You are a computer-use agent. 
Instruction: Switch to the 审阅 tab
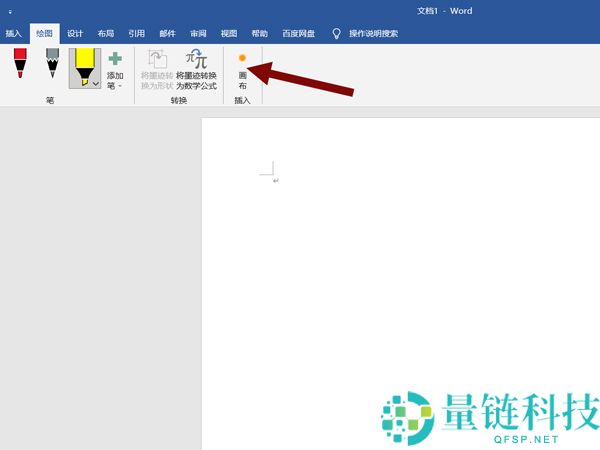(198, 33)
